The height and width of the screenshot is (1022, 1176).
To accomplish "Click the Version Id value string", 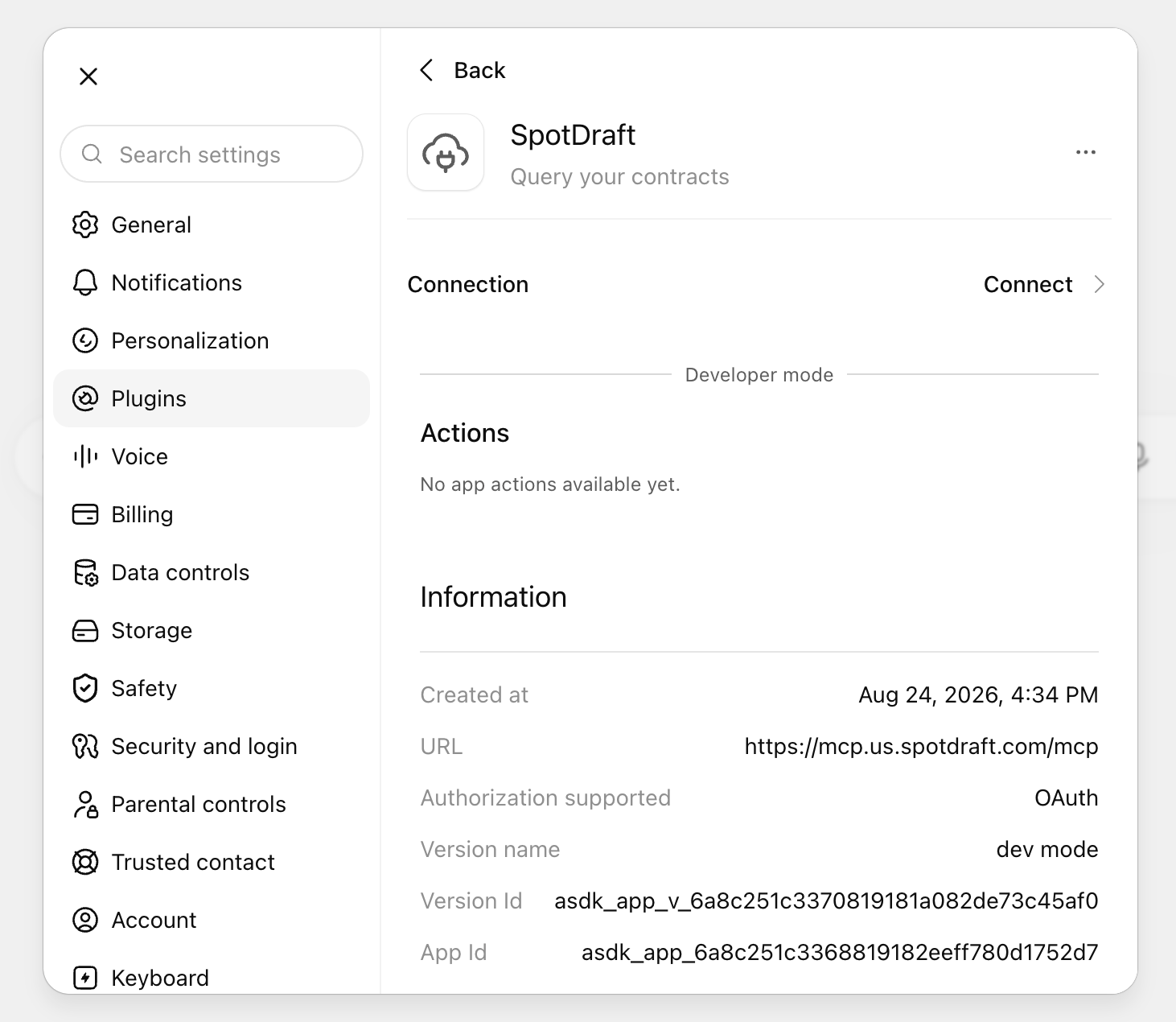I will (x=826, y=900).
